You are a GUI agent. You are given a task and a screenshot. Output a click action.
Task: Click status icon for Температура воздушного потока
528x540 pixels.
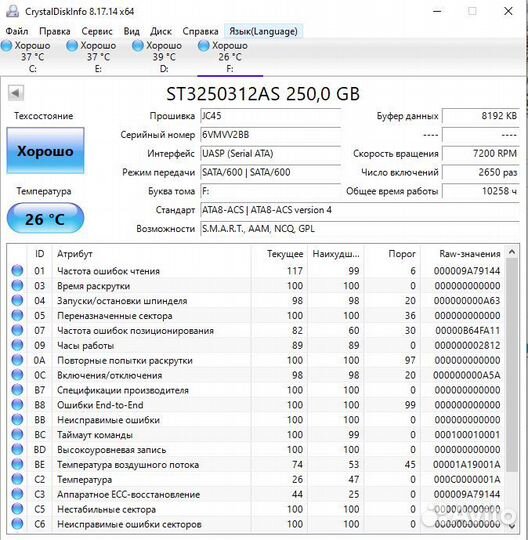coord(17,464)
